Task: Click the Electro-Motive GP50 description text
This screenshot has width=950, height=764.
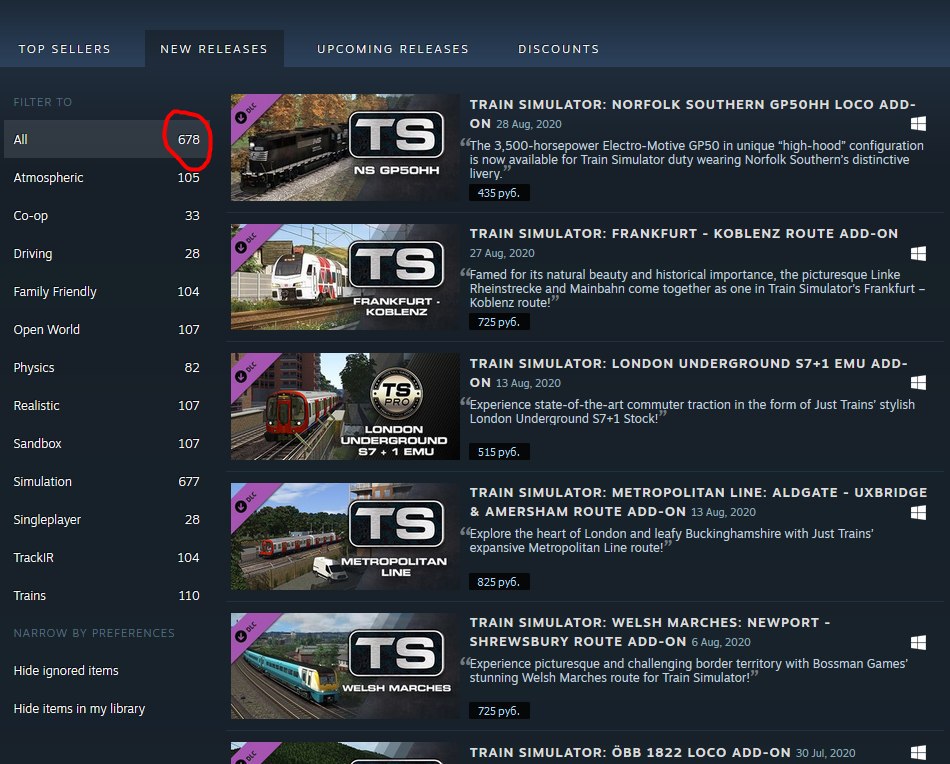Action: (x=696, y=160)
